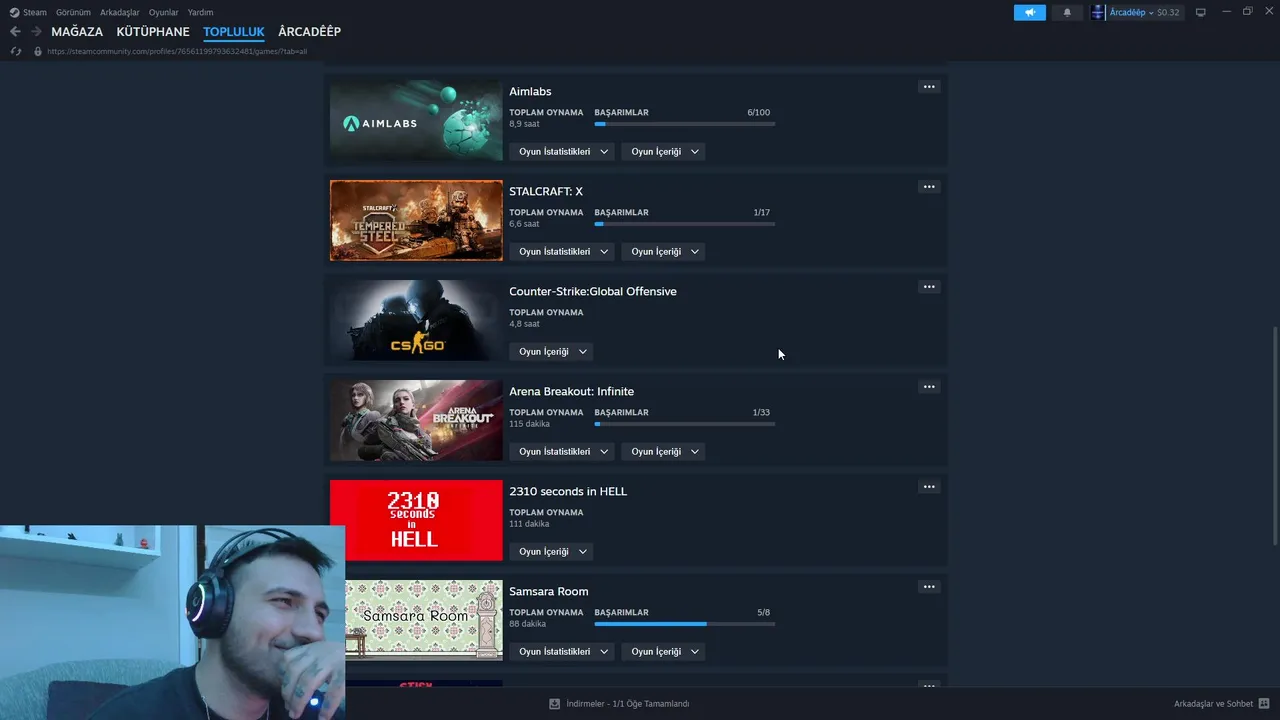Click the CS:GO game thumbnail
This screenshot has height=720, width=1280.
tap(416, 321)
